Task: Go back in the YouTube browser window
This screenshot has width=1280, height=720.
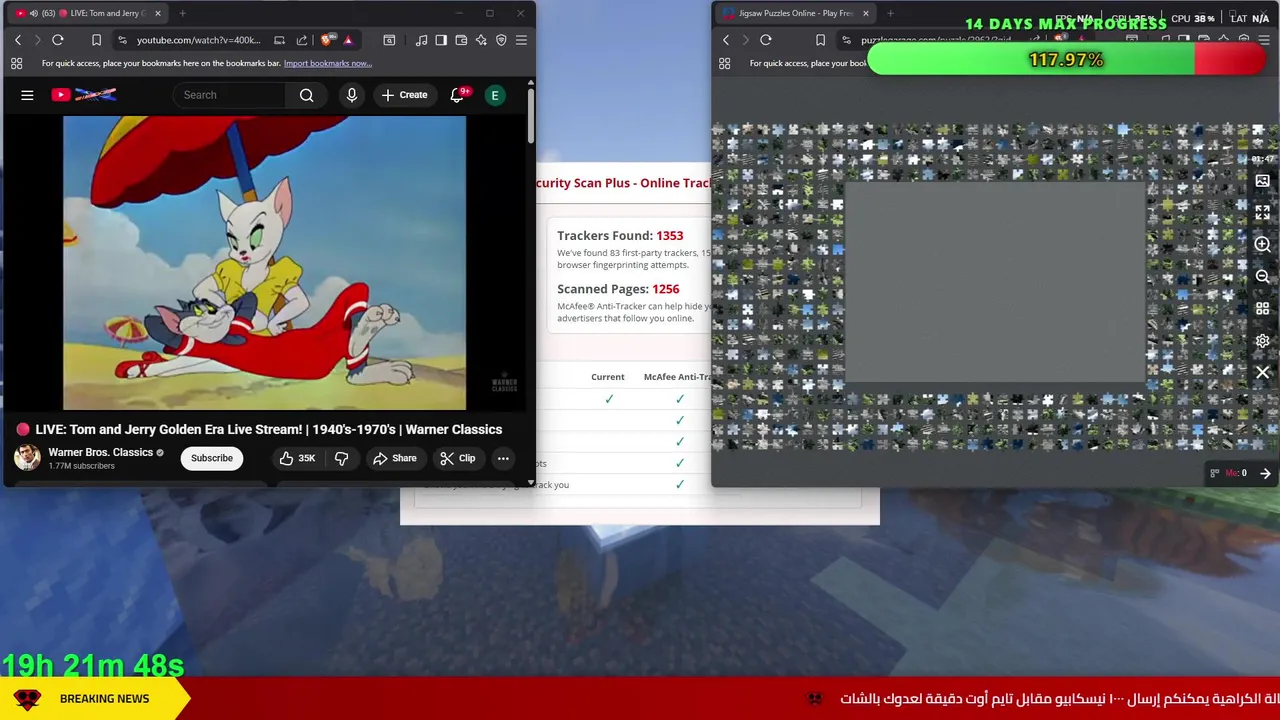Action: 17,40
